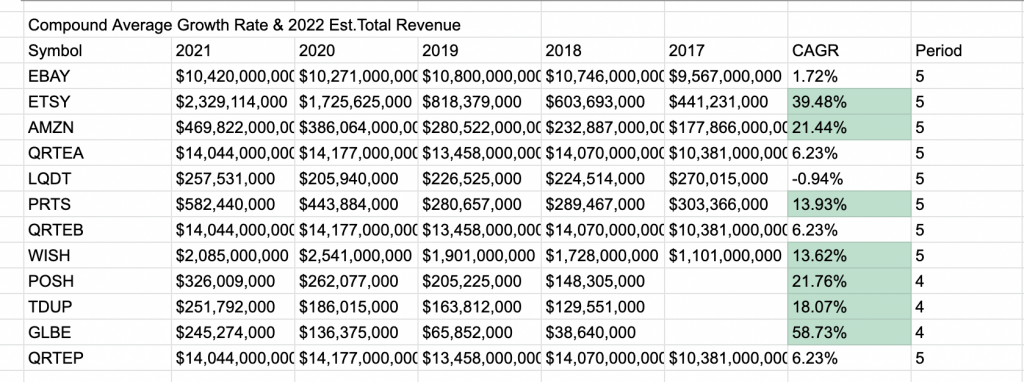This screenshot has height=382, width=1024.
Task: Select green CAGR cell 58.73%
Action: 850,332
